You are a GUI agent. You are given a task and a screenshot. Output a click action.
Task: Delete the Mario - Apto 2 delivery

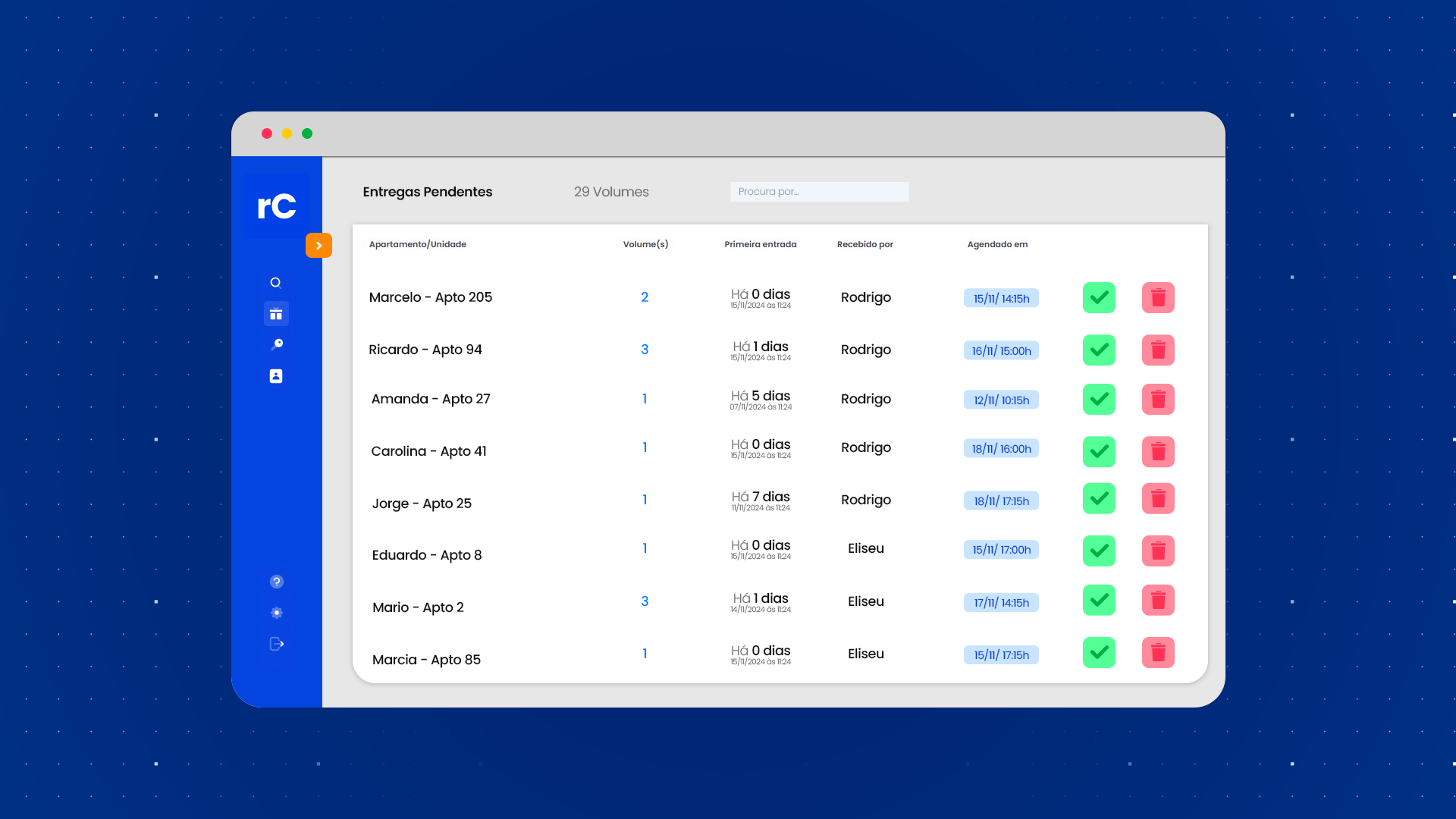click(x=1158, y=601)
